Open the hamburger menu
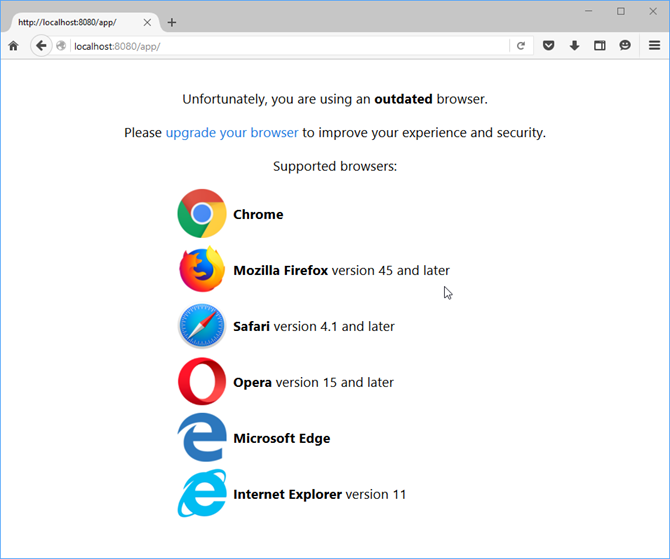 [x=654, y=45]
